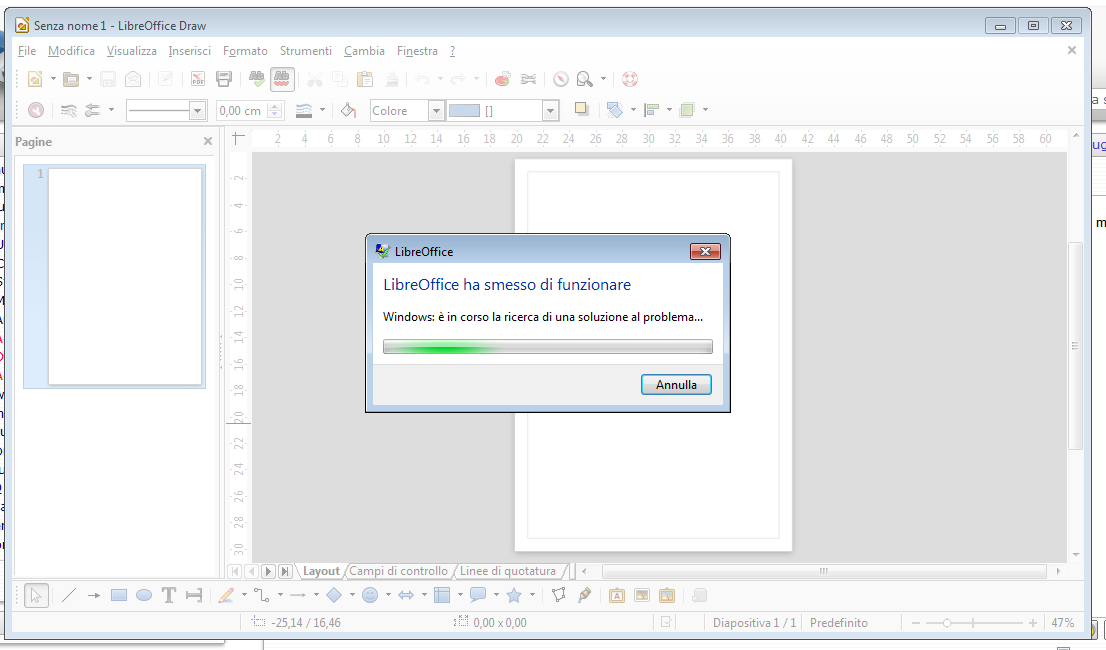Expand the Open folder dropdown arrow
The height and width of the screenshot is (650, 1106).
(x=89, y=79)
